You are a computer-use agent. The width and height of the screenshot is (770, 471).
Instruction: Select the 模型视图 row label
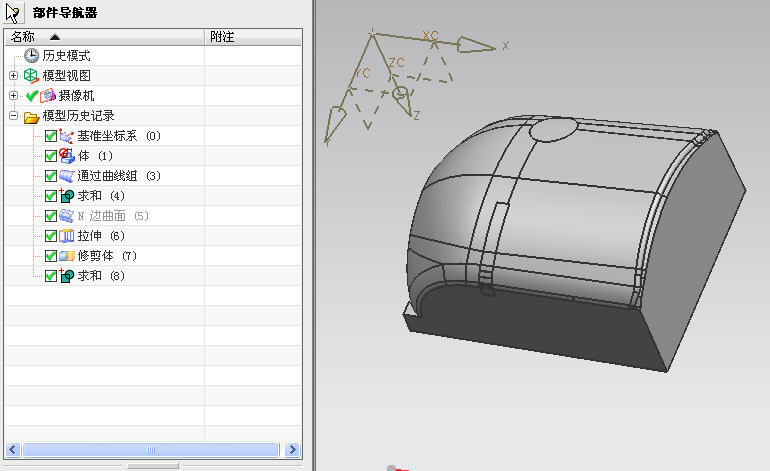pos(66,76)
